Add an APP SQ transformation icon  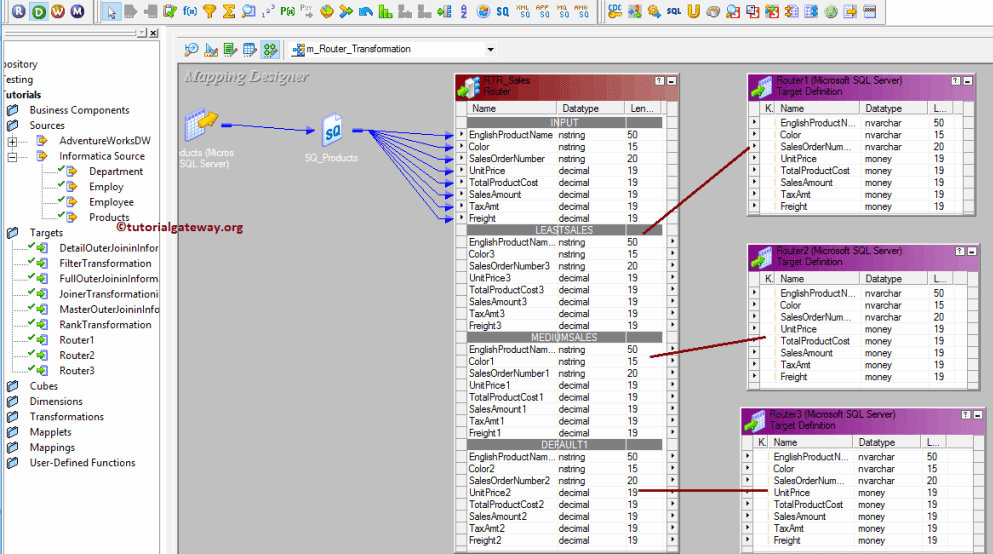tap(543, 11)
